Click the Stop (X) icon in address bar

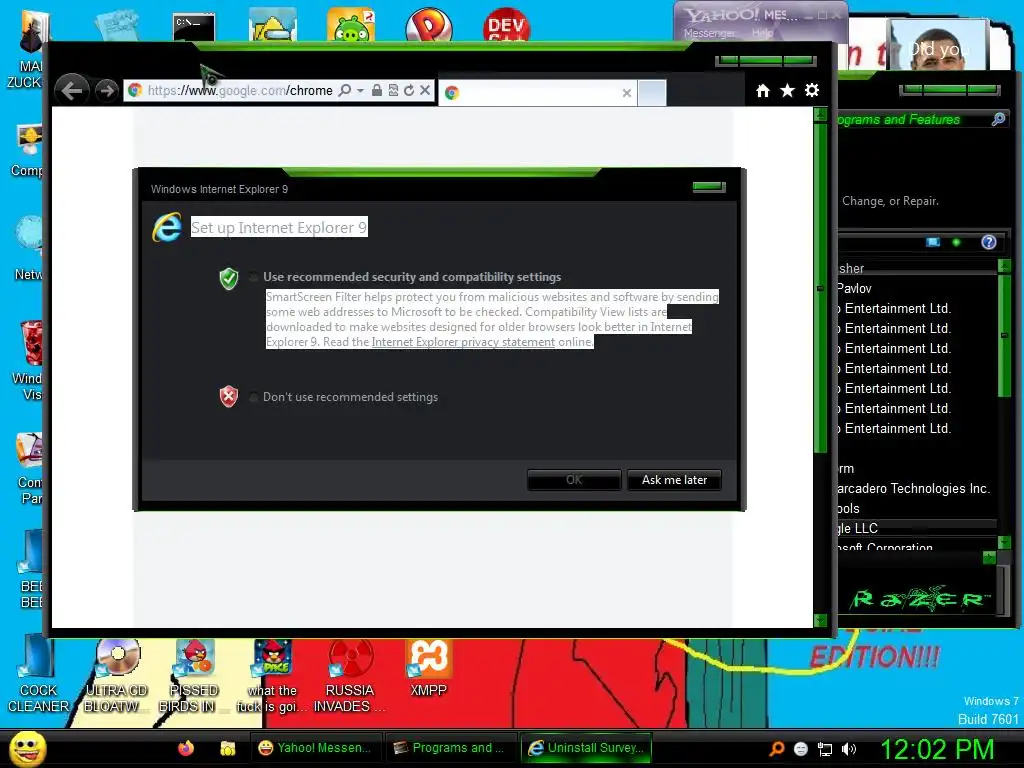pos(425,90)
